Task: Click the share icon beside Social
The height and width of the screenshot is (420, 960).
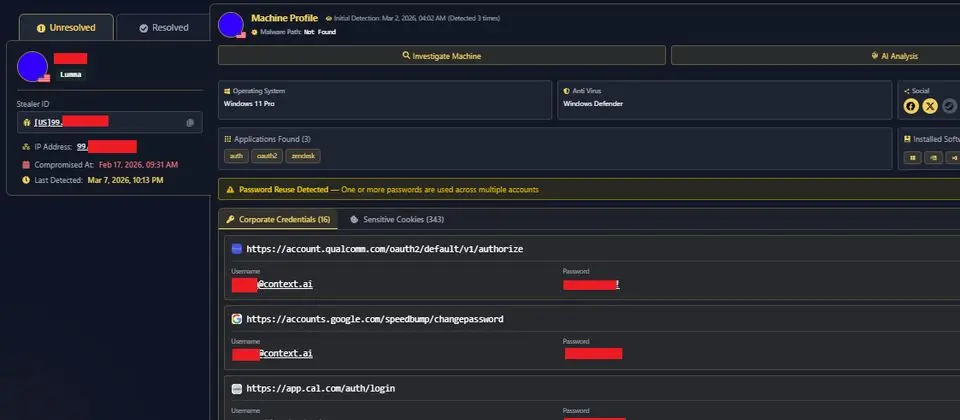Action: click(x=907, y=91)
